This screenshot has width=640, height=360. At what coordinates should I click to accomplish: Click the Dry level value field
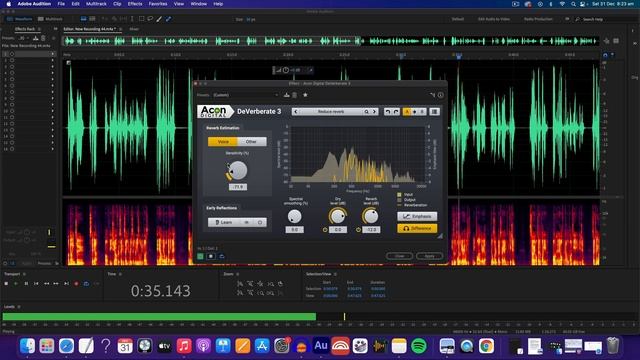338,230
